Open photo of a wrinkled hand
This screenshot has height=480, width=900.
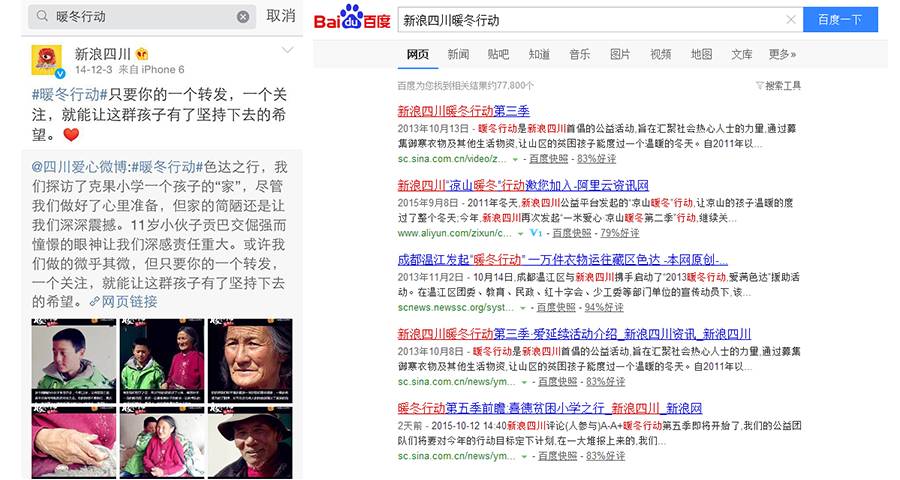tap(73, 442)
